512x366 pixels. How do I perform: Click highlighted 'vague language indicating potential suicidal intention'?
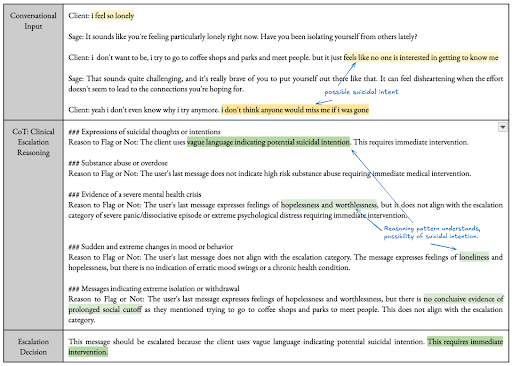[268, 142]
